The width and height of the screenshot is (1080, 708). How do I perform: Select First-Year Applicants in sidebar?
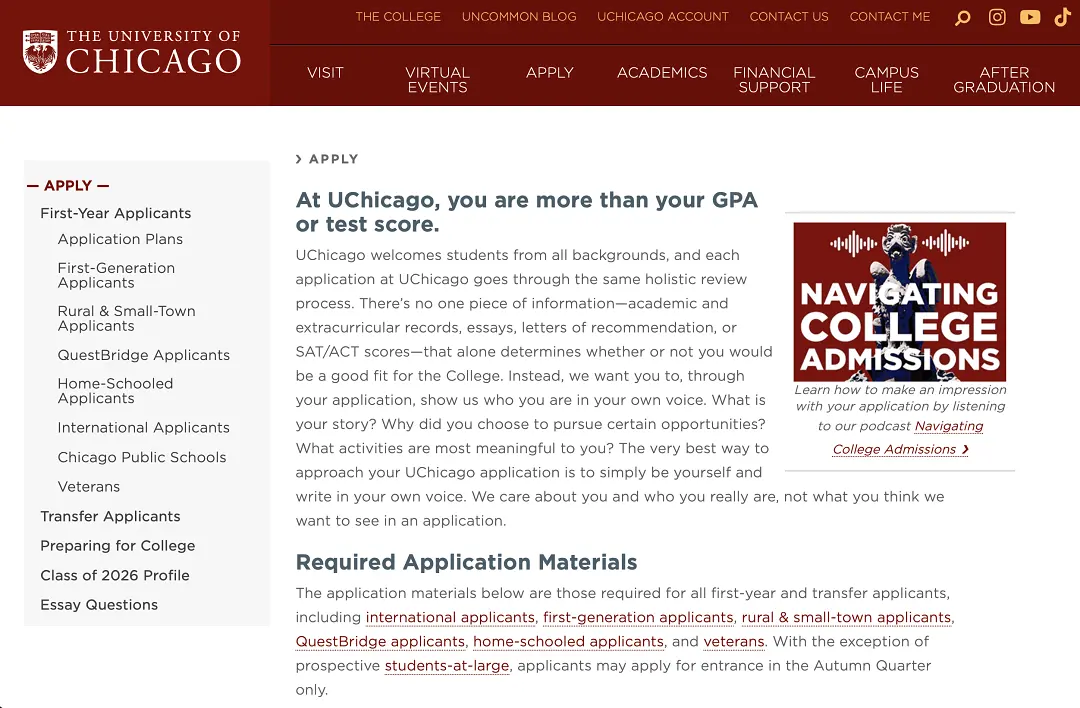[116, 214]
